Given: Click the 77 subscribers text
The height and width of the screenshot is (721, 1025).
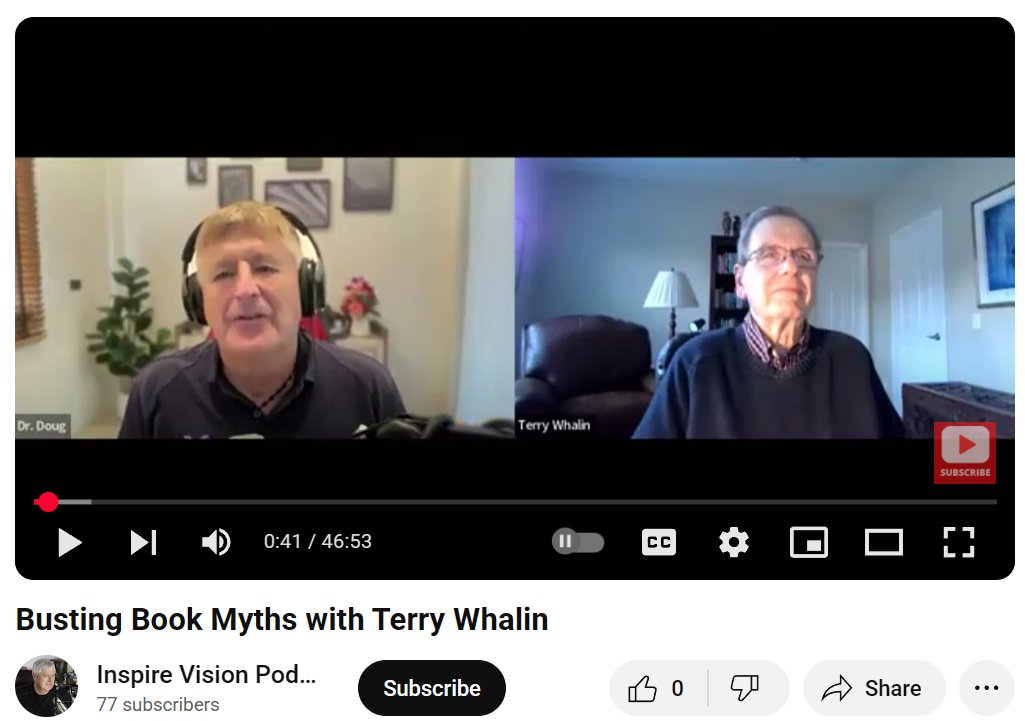Looking at the screenshot, I should pyautogui.click(x=158, y=705).
